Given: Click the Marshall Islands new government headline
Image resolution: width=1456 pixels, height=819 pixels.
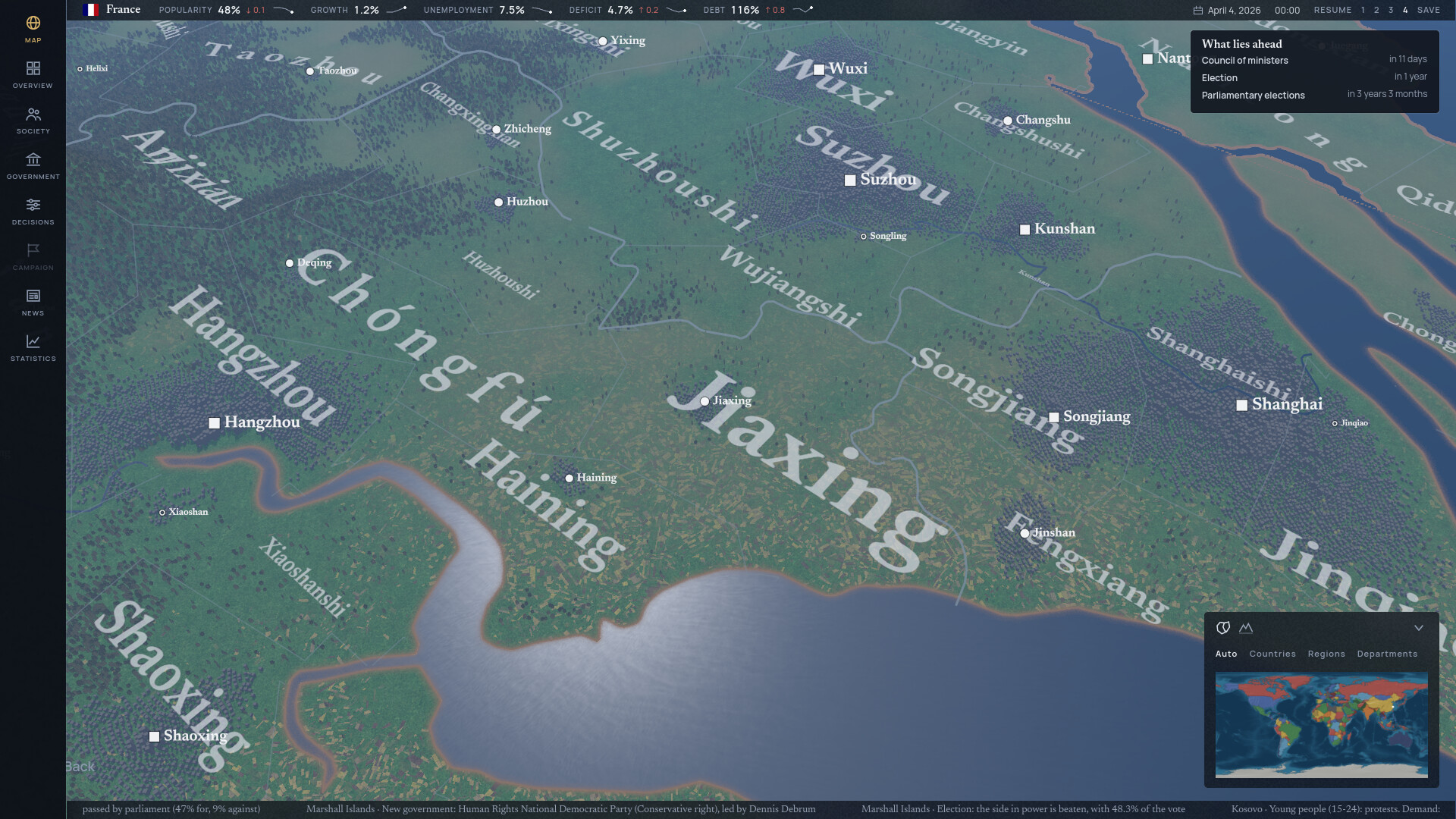Looking at the screenshot, I should [x=560, y=809].
